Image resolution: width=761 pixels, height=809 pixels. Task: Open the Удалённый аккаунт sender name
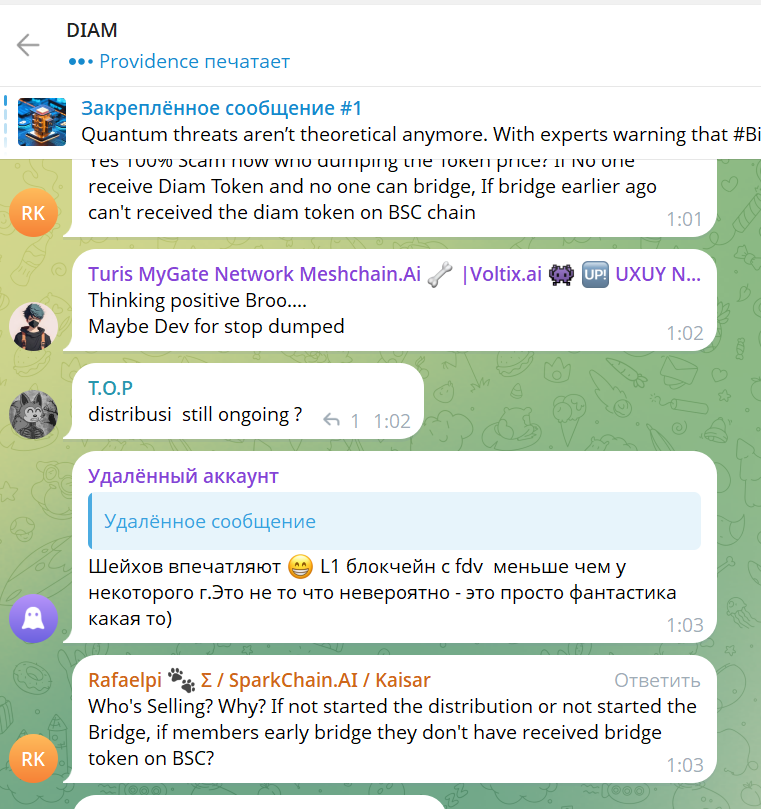pos(183,476)
